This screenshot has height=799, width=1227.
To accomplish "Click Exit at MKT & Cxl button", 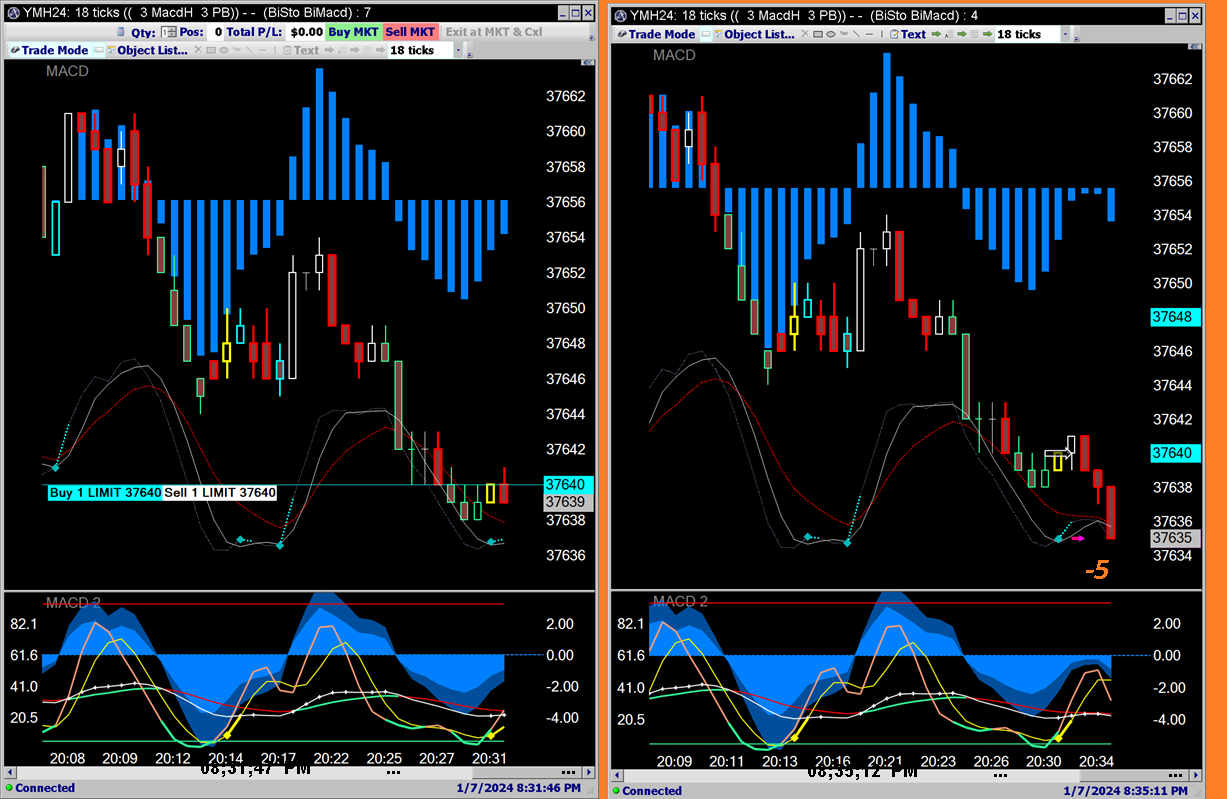I will point(494,32).
